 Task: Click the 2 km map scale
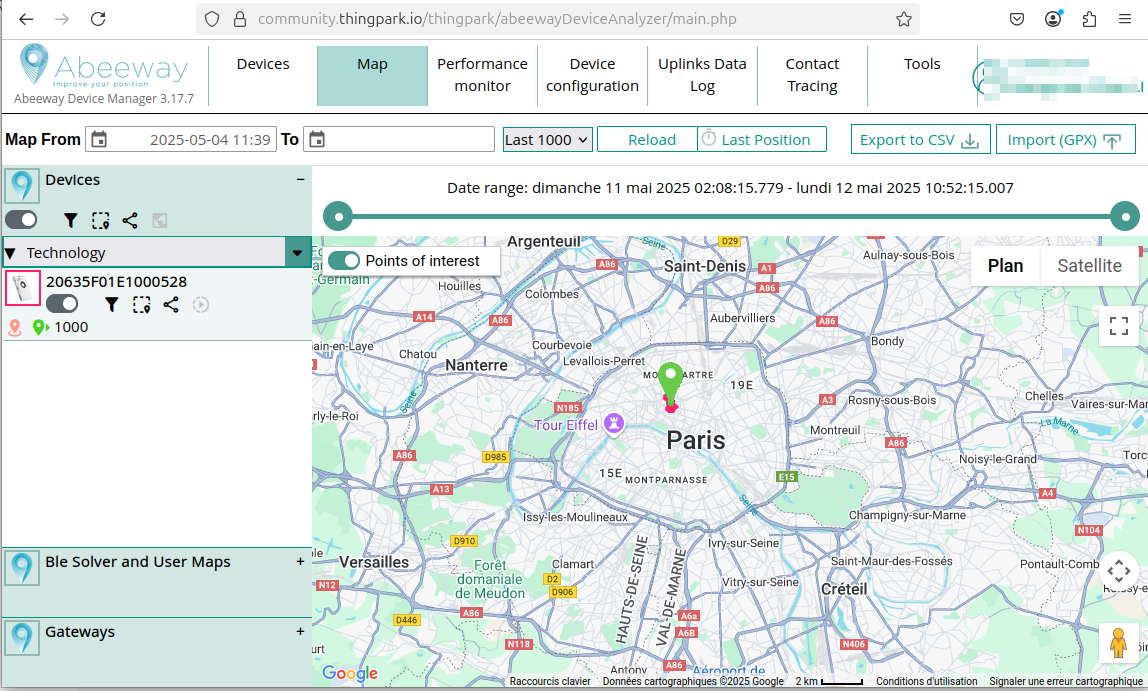click(x=830, y=681)
